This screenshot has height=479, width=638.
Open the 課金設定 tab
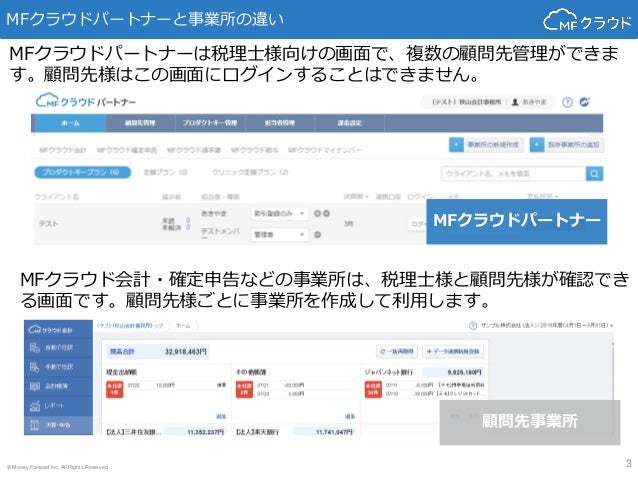tap(349, 123)
